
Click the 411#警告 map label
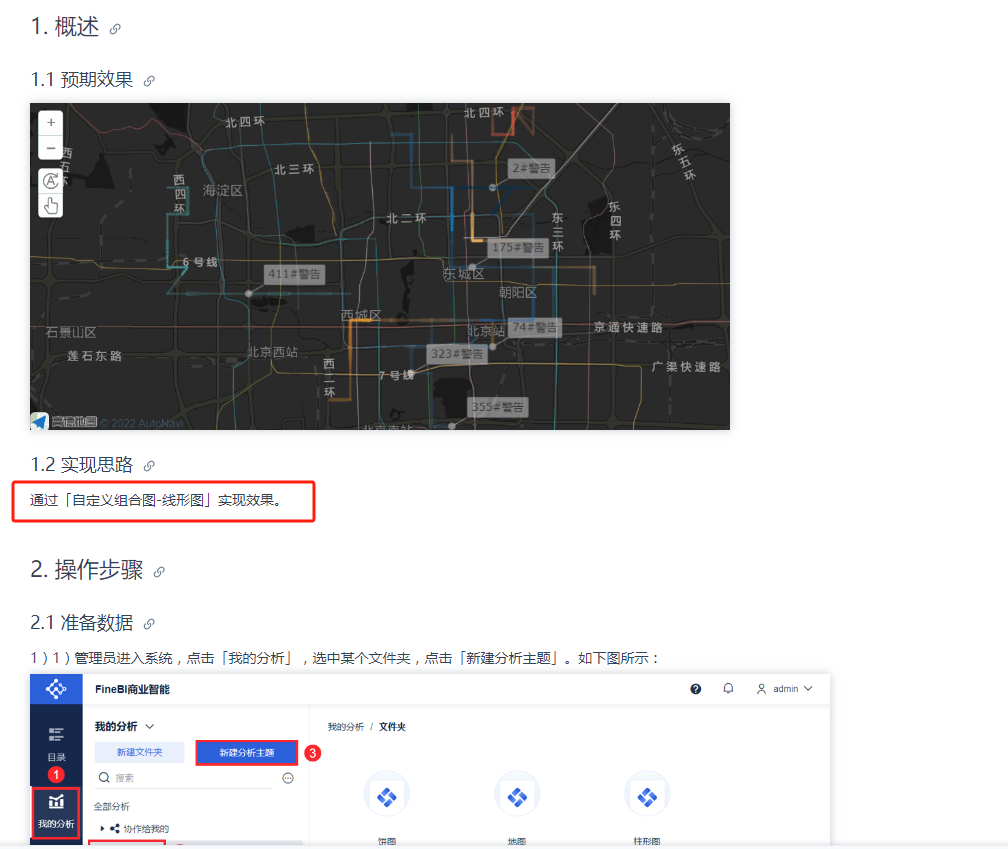[294, 274]
